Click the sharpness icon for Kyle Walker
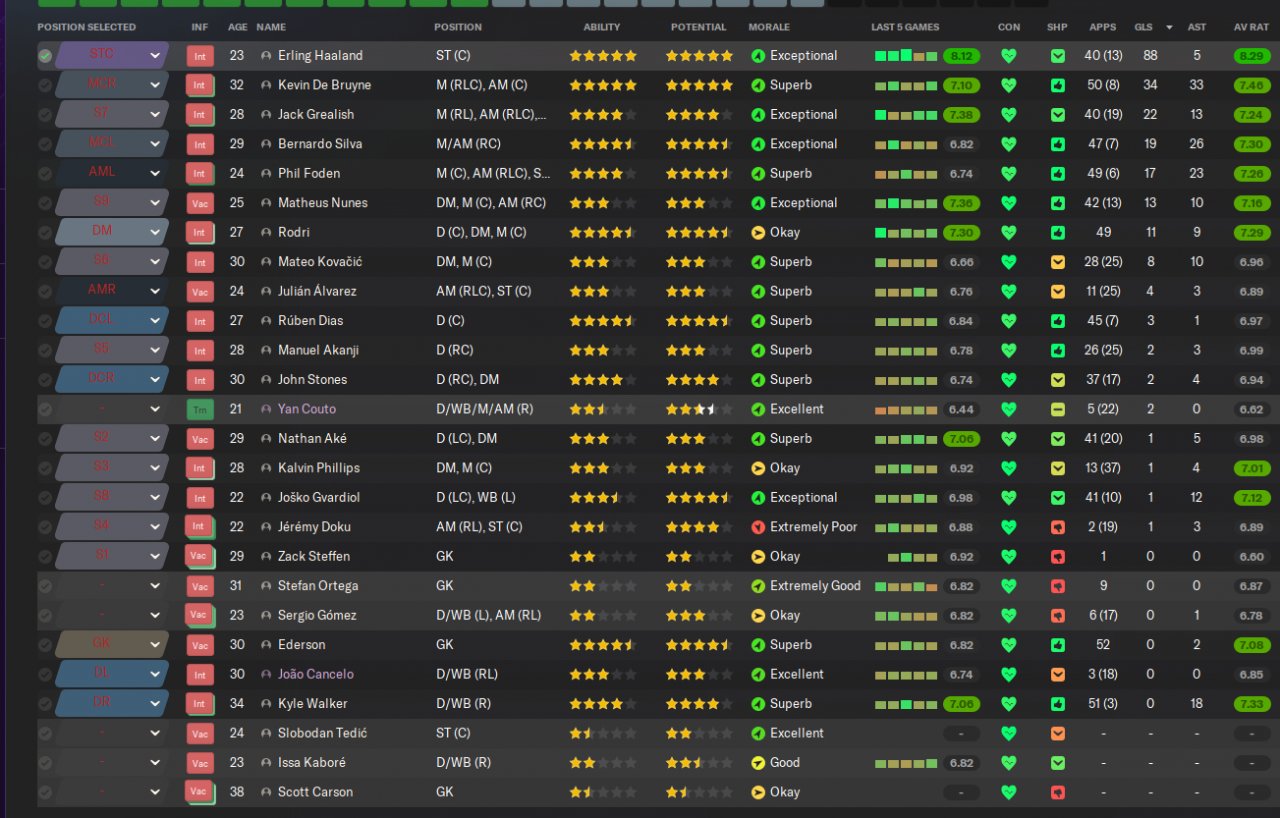Screen dimensions: 1280x818 coord(1058,704)
